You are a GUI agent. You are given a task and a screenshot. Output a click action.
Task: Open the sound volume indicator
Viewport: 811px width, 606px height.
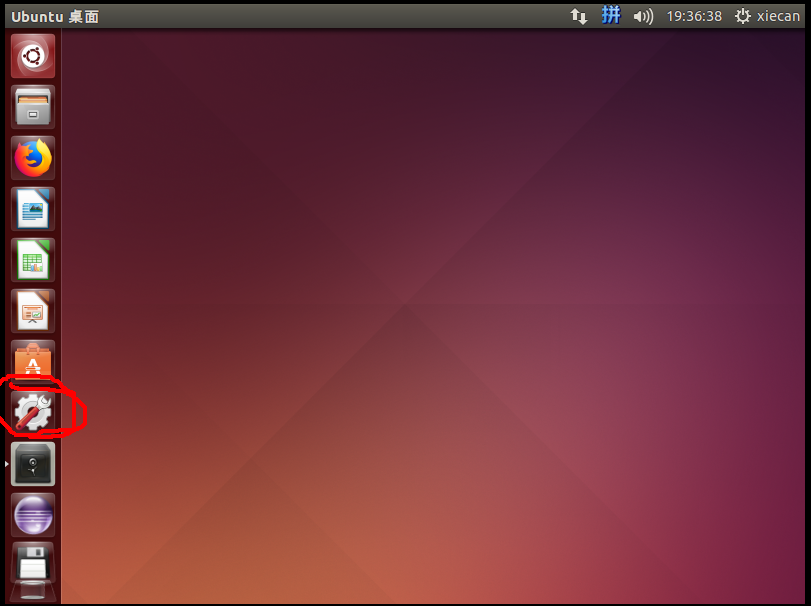pos(643,17)
